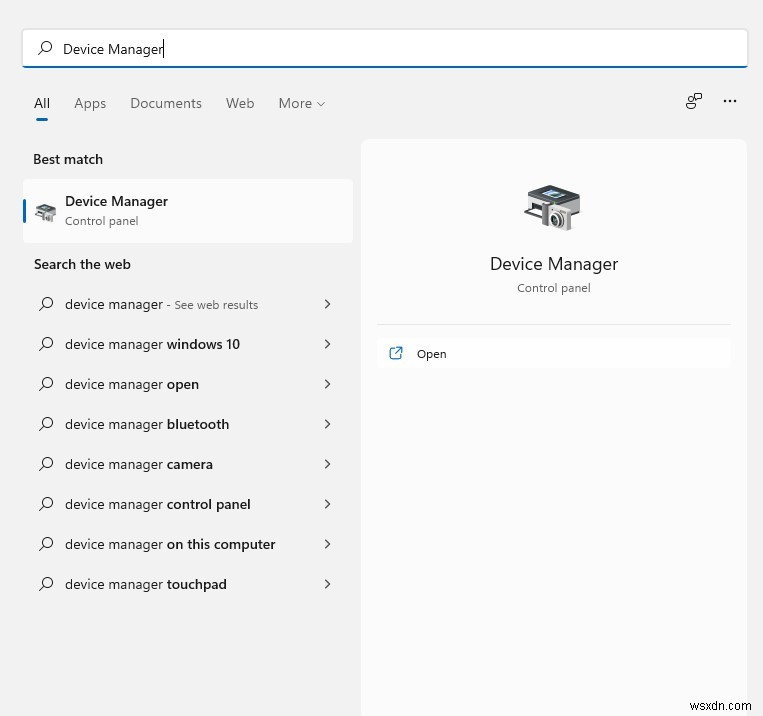Open Device Manager from the preview pane
Image resolution: width=763 pixels, height=716 pixels.
(x=554, y=353)
